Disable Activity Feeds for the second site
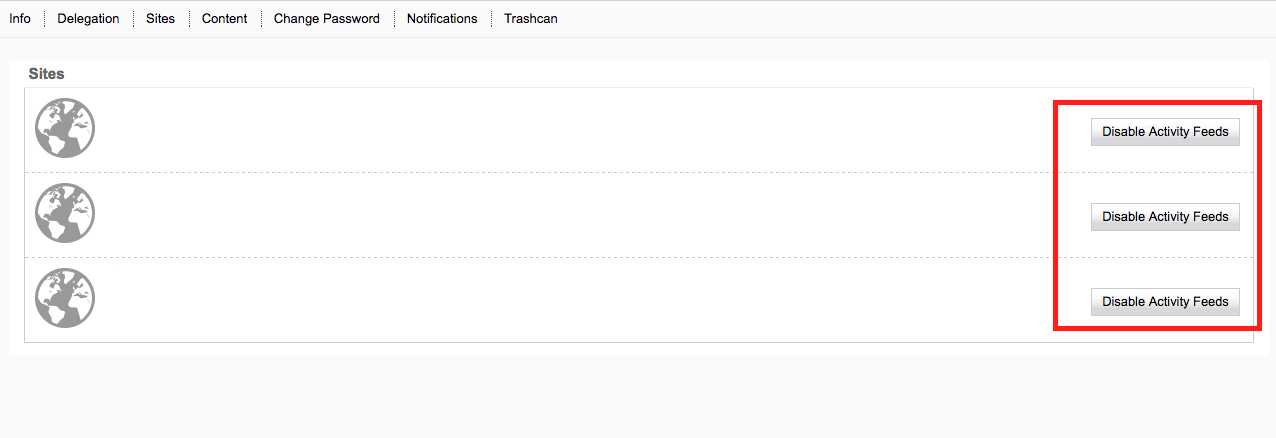The image size is (1276, 438). pyautogui.click(x=1165, y=217)
